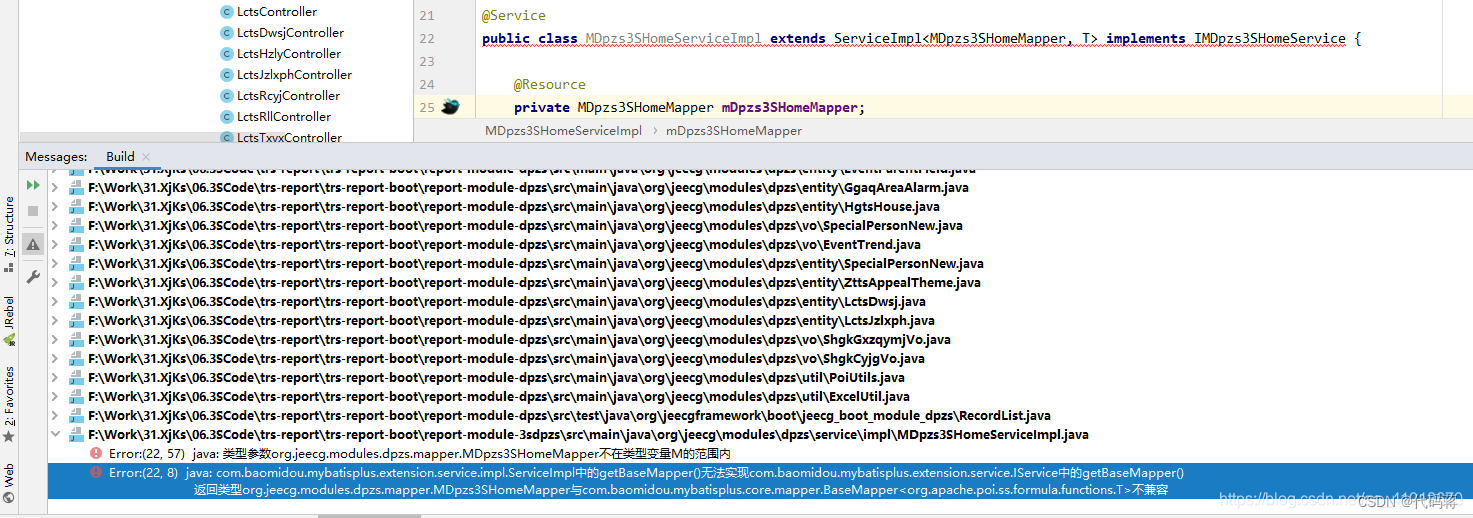The height and width of the screenshot is (518, 1473).
Task: Click ServiceImpl in the extends clause
Action: tap(878, 39)
